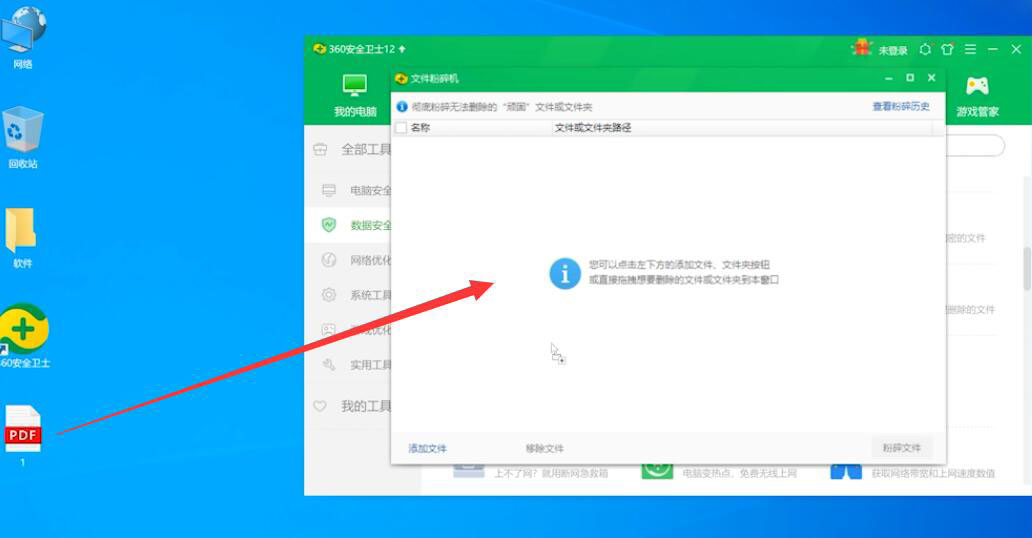Open the 360 main menu hamburger icon
Image resolution: width=1032 pixels, height=538 pixels.
pyautogui.click(x=970, y=49)
